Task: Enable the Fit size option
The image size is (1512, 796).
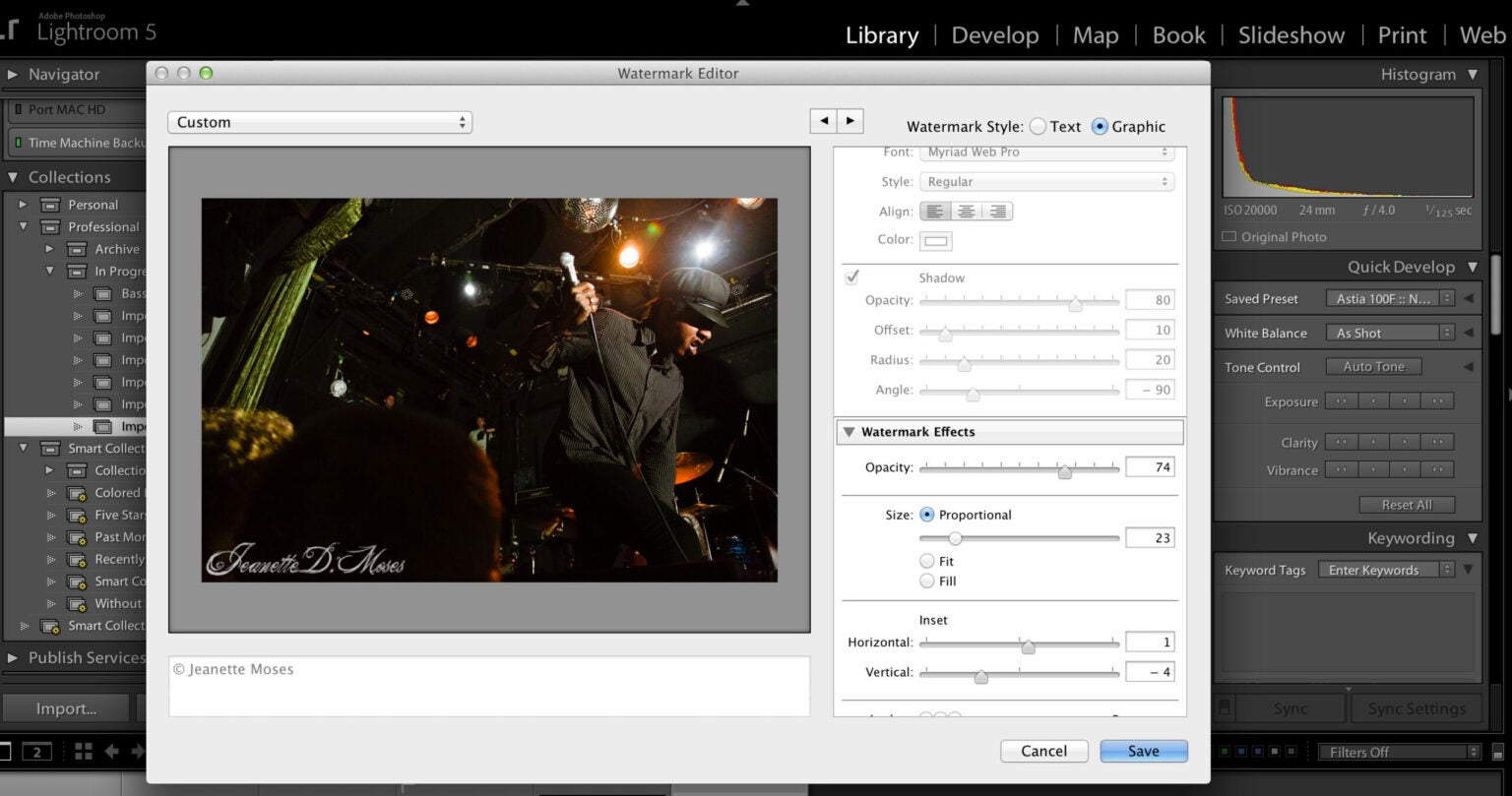Action: coord(927,560)
